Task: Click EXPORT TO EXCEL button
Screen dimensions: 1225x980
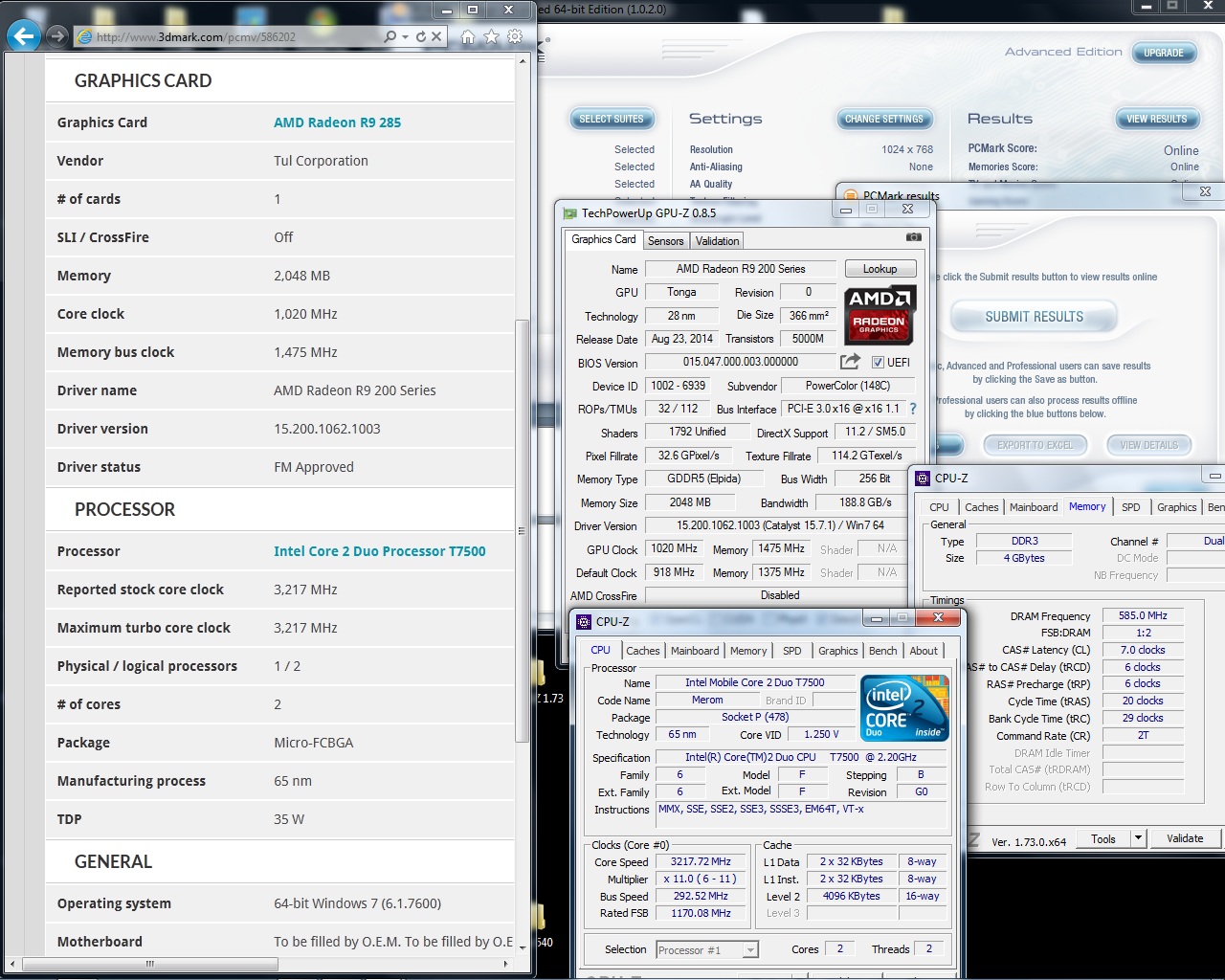Action: 1036,445
